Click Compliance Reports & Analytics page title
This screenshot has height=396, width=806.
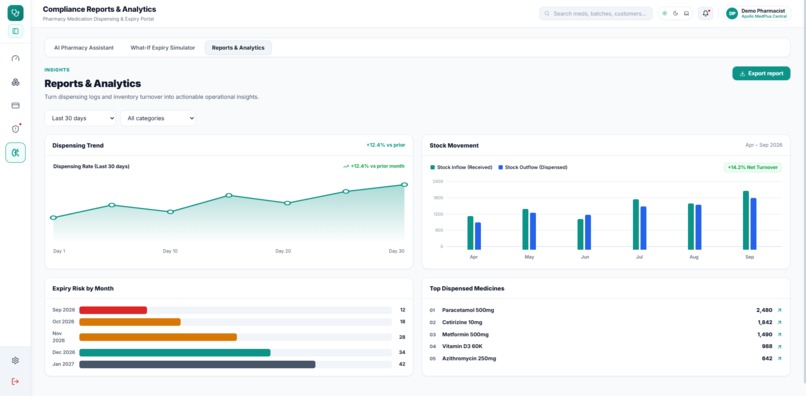(x=99, y=9)
